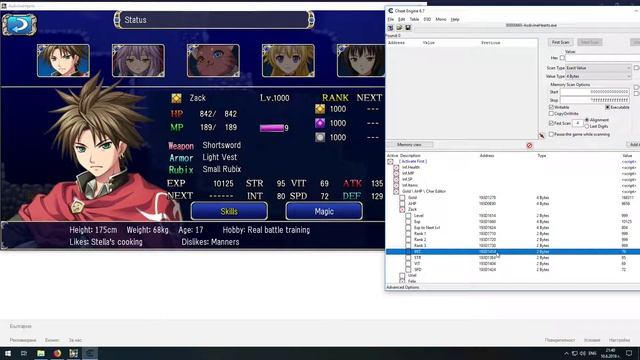This screenshot has width=640, height=360.
Task: Collapse the Gold AHP Char Editor group
Action: pyautogui.click(x=396, y=191)
